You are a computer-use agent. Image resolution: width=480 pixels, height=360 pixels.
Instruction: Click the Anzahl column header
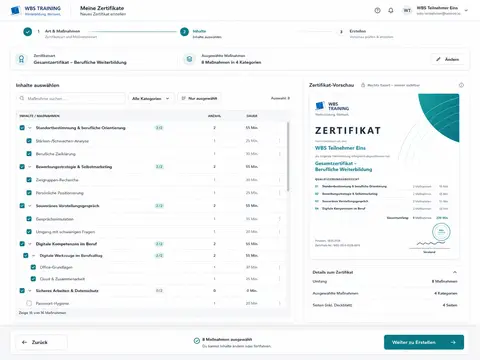tap(214, 116)
